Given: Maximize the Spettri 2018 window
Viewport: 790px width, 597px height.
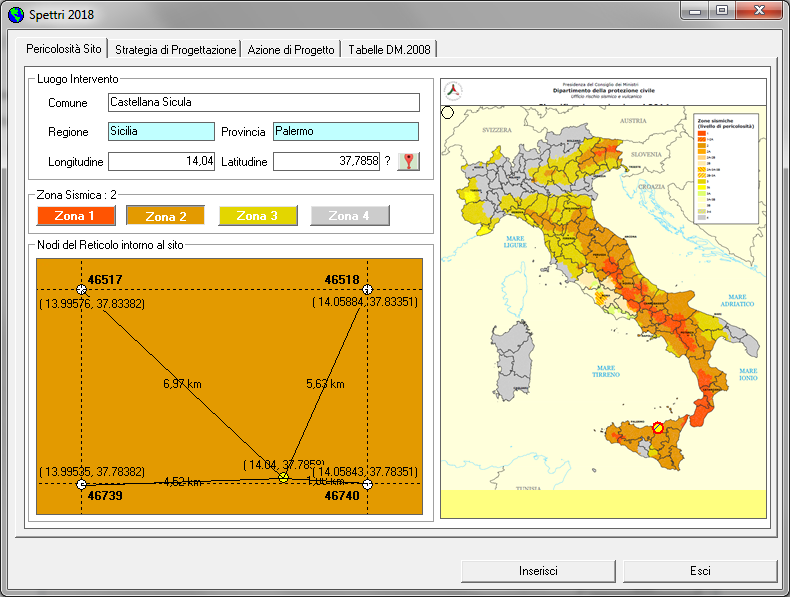Looking at the screenshot, I should click(722, 11).
